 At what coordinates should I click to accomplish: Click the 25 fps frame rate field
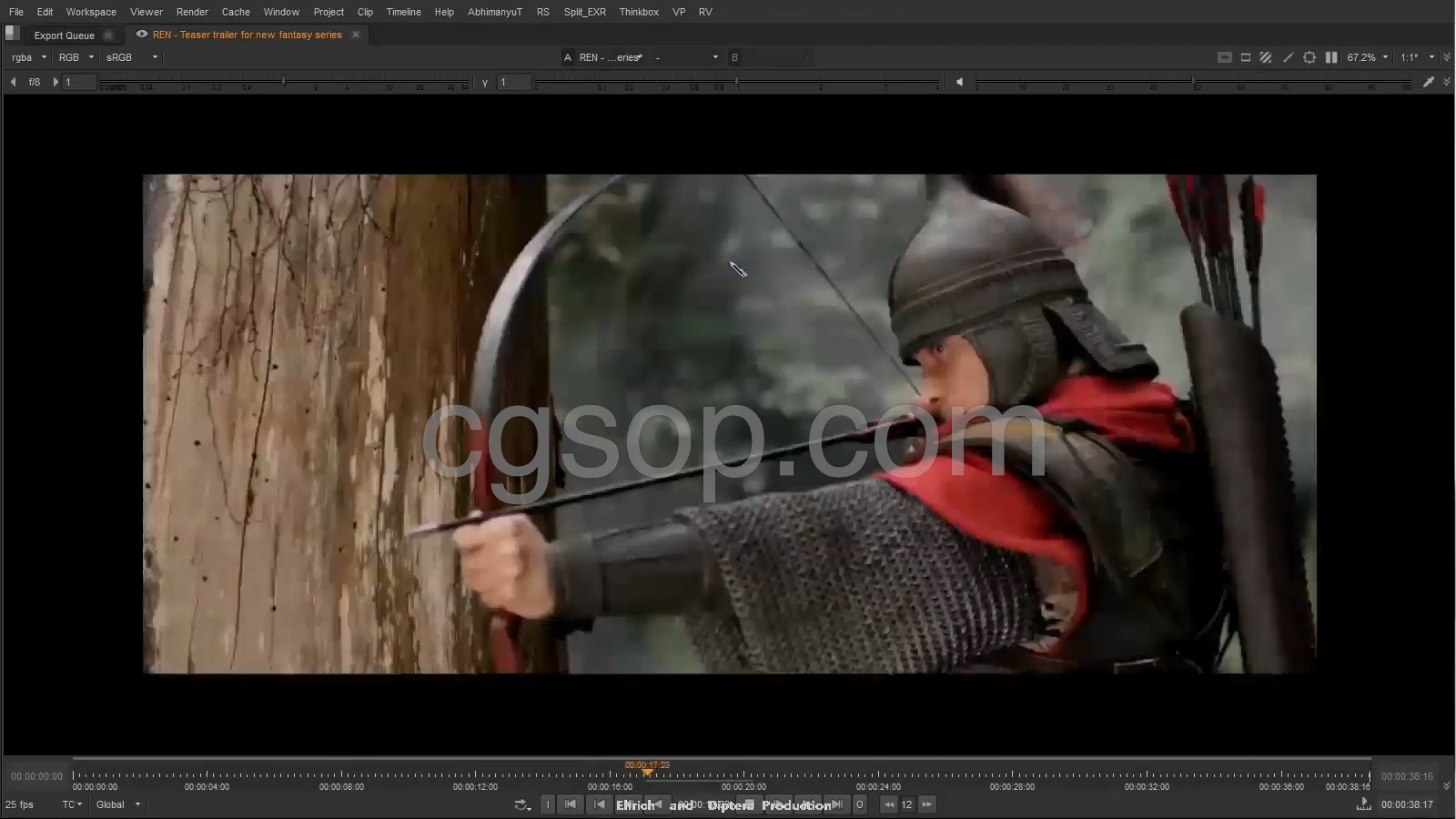(x=19, y=804)
